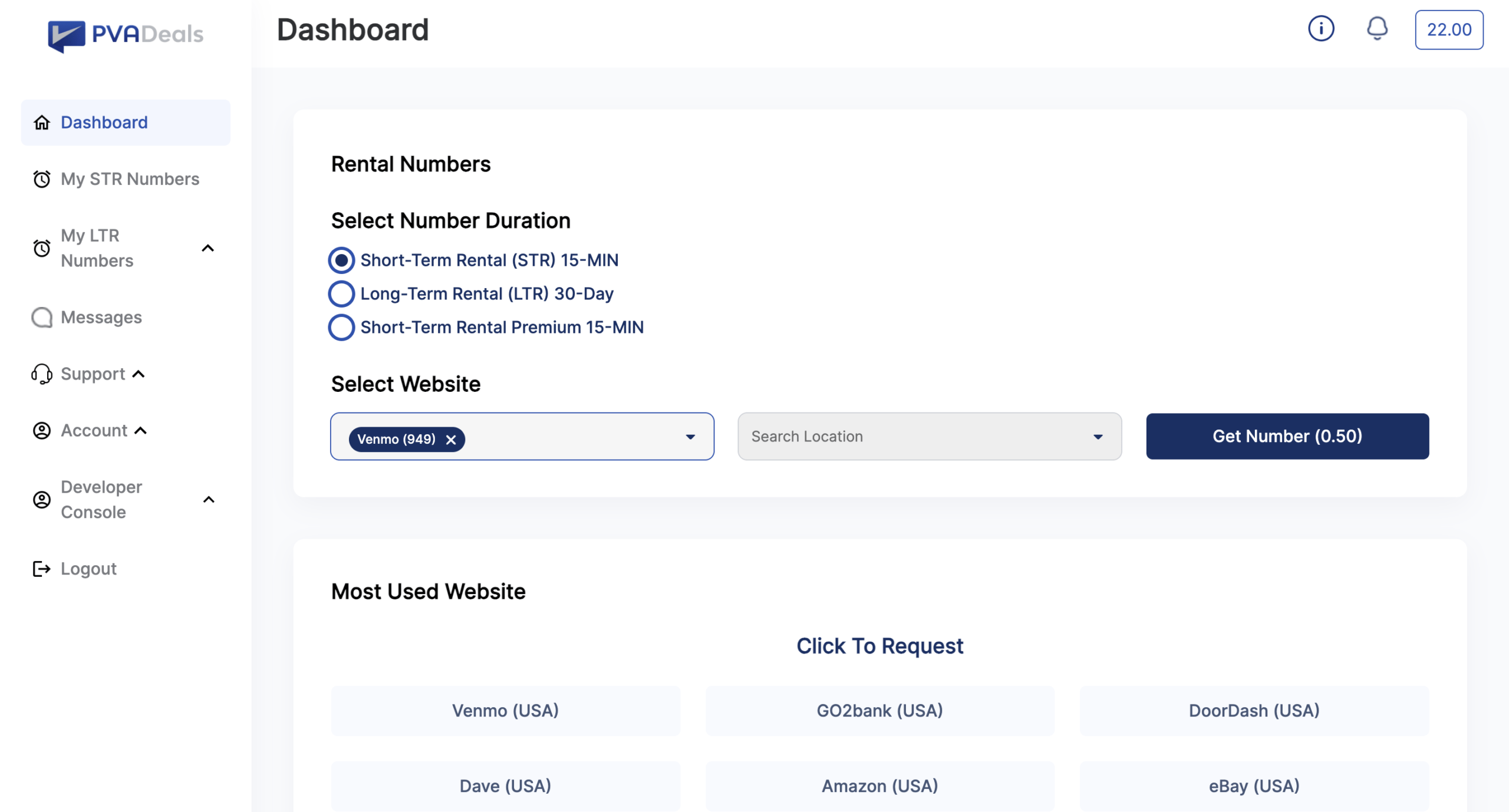
Task: Click the 22.00 balance box
Action: pos(1449,29)
